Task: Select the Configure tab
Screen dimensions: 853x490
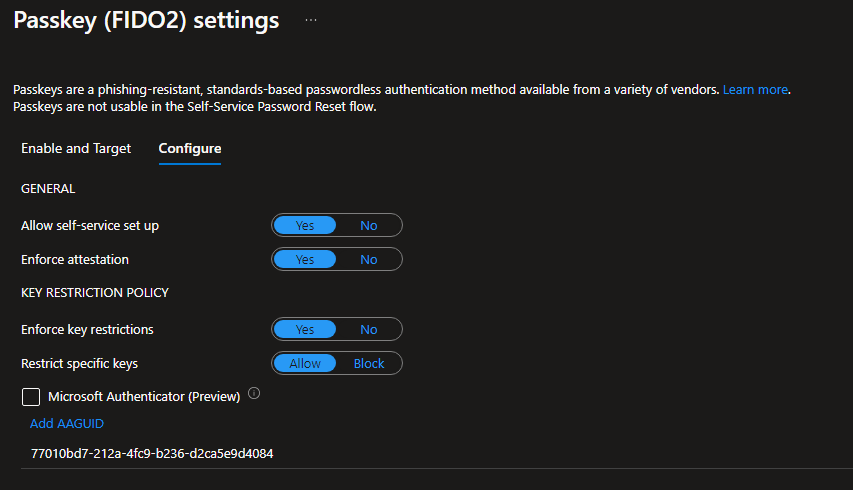Action: [x=190, y=149]
